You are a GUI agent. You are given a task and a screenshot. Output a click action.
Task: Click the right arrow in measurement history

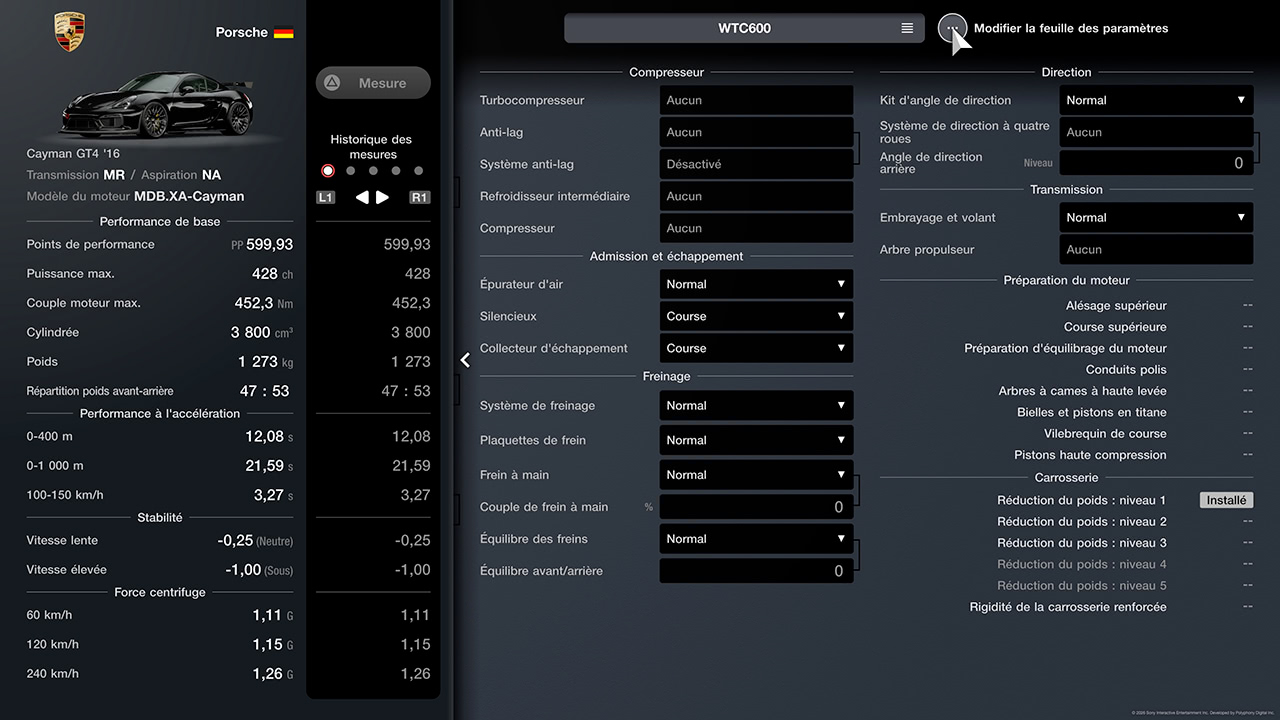click(x=383, y=197)
